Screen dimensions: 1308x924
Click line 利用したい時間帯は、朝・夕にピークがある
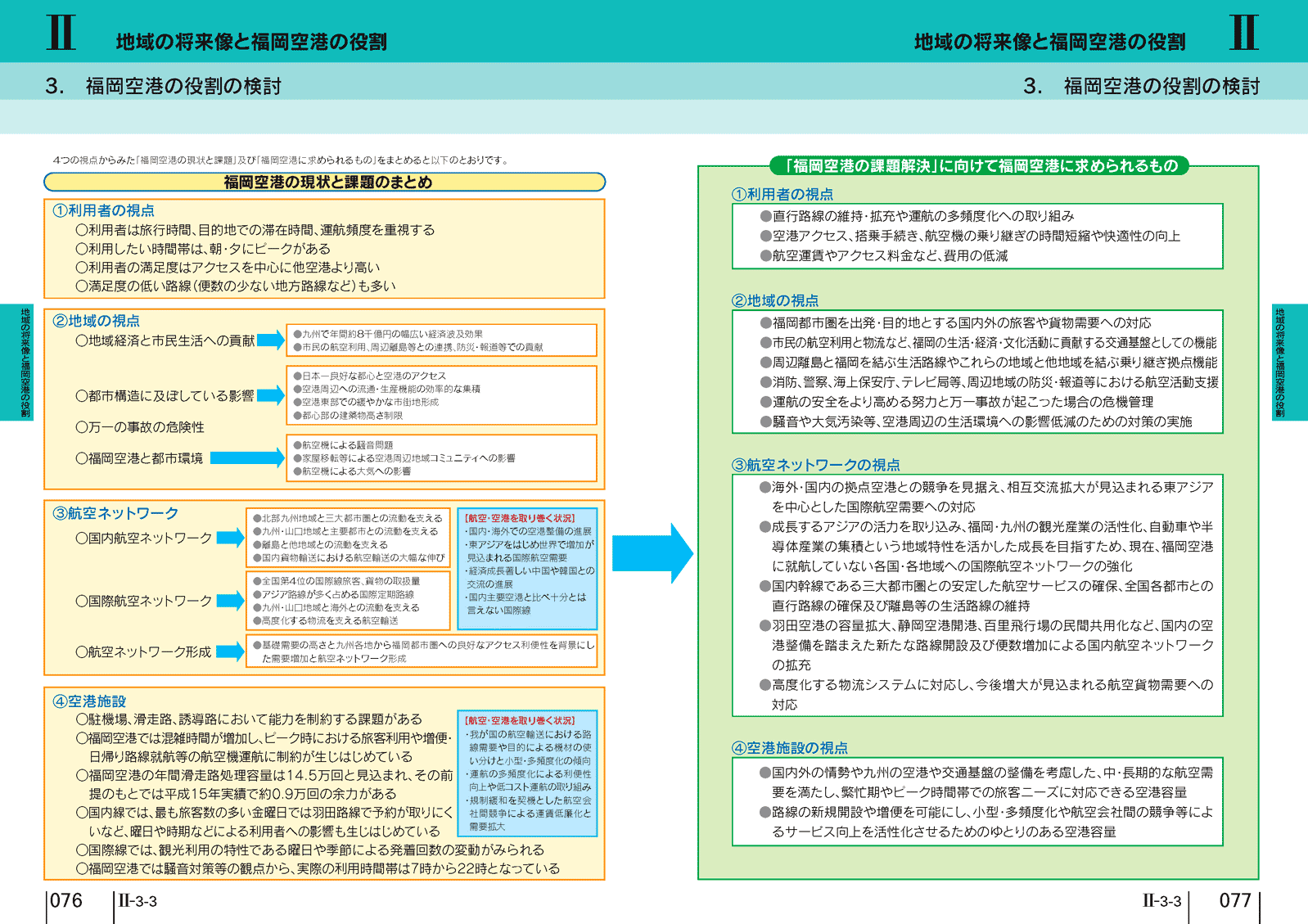(203, 248)
